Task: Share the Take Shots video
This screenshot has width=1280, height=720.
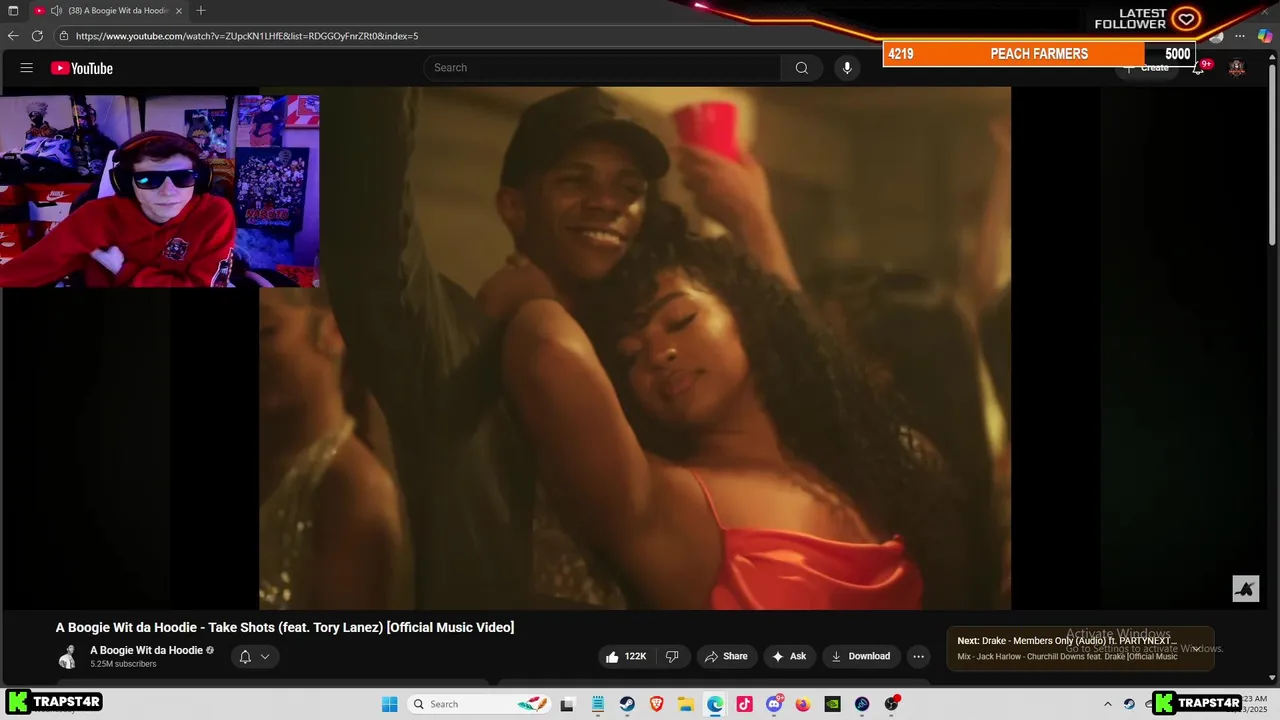Action: (x=726, y=656)
